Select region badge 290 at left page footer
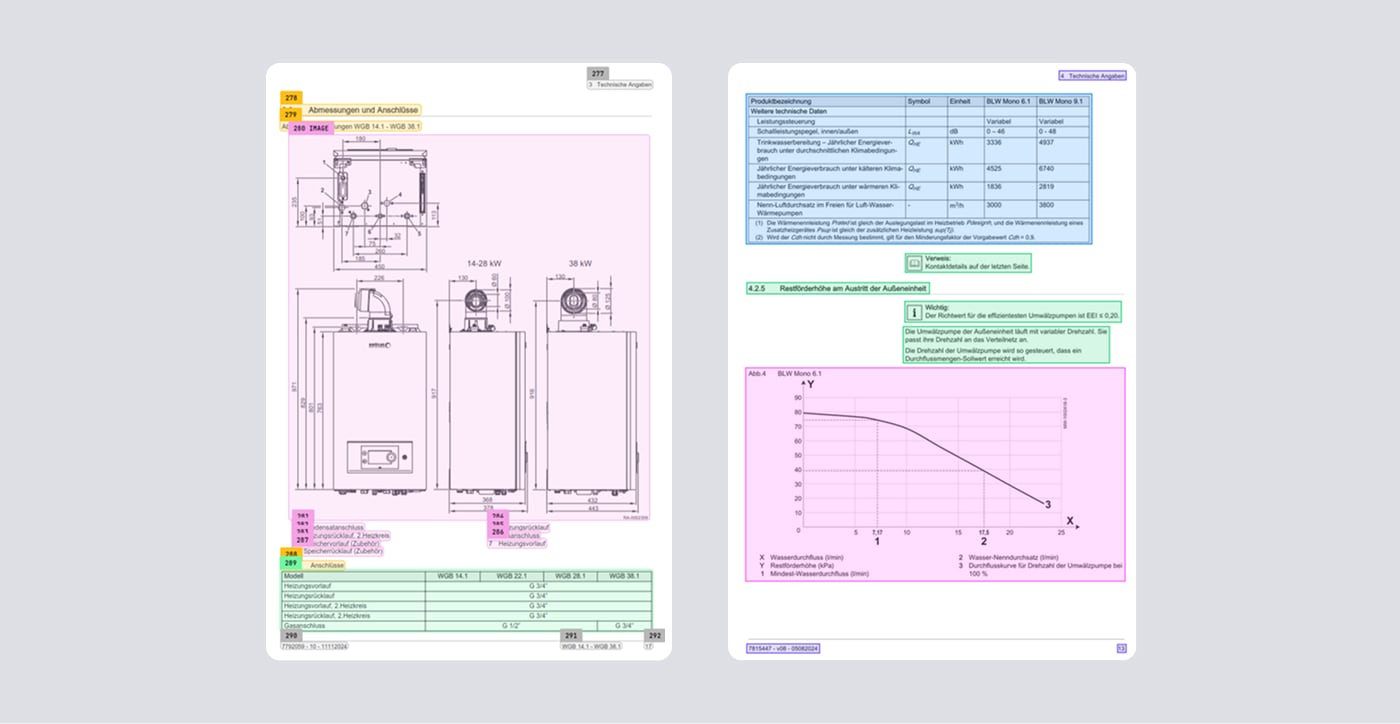This screenshot has width=1400, height=724. coord(291,636)
